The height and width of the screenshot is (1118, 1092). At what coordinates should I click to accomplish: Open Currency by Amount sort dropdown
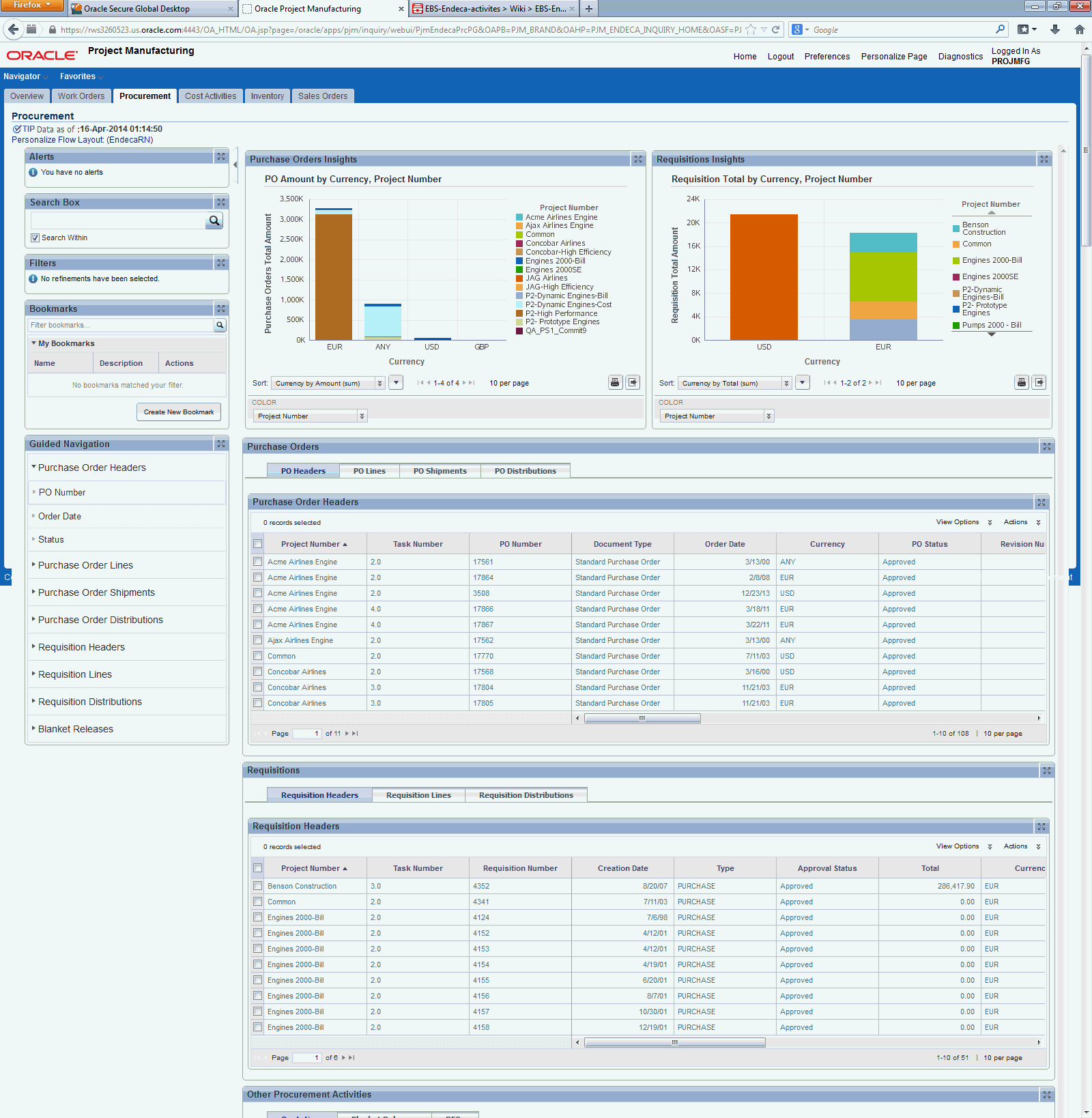[x=329, y=383]
